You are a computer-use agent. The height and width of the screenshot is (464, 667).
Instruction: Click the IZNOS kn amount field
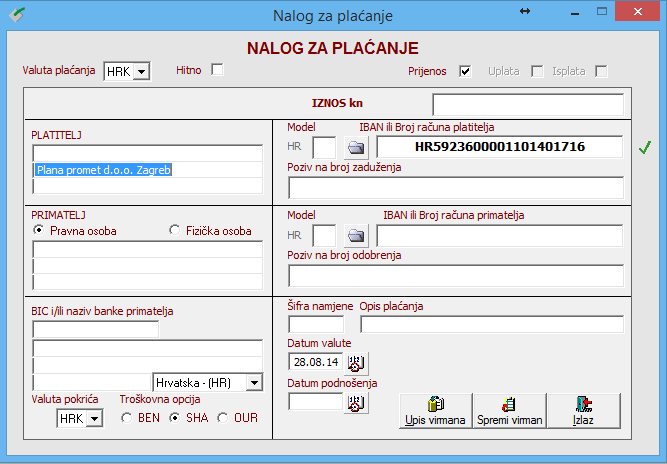pyautogui.click(x=528, y=105)
